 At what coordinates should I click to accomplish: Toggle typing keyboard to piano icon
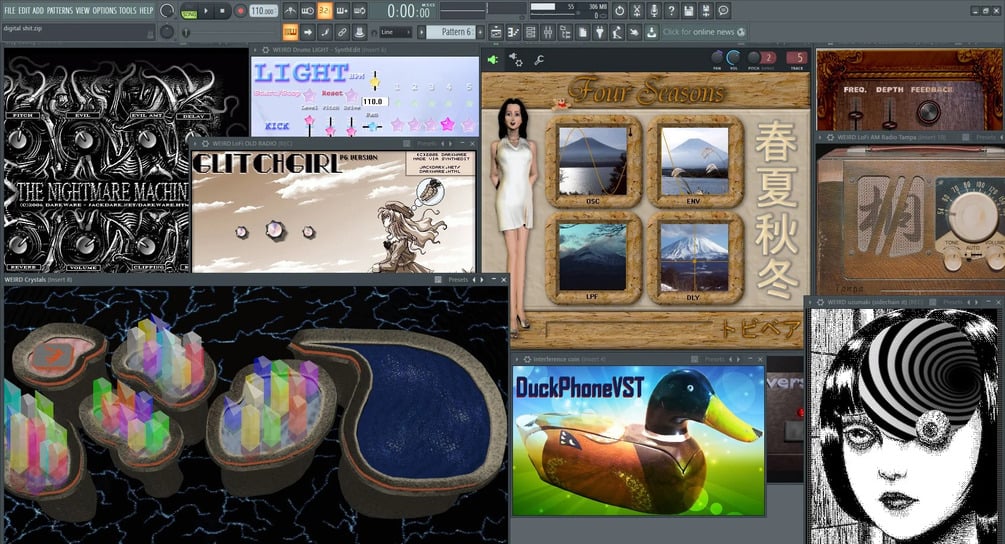(x=290, y=32)
